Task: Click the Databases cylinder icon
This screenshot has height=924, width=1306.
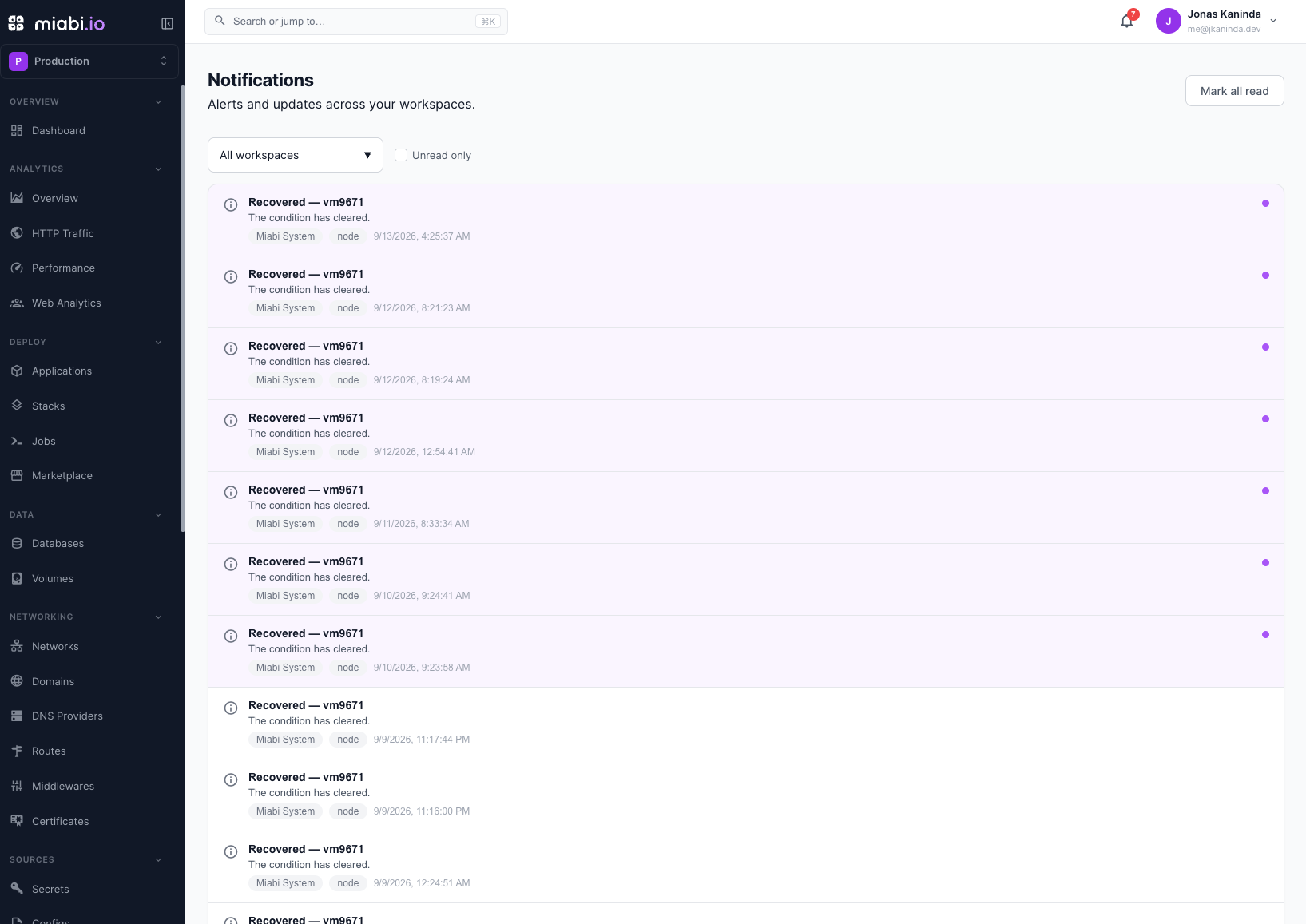Action: (x=17, y=543)
